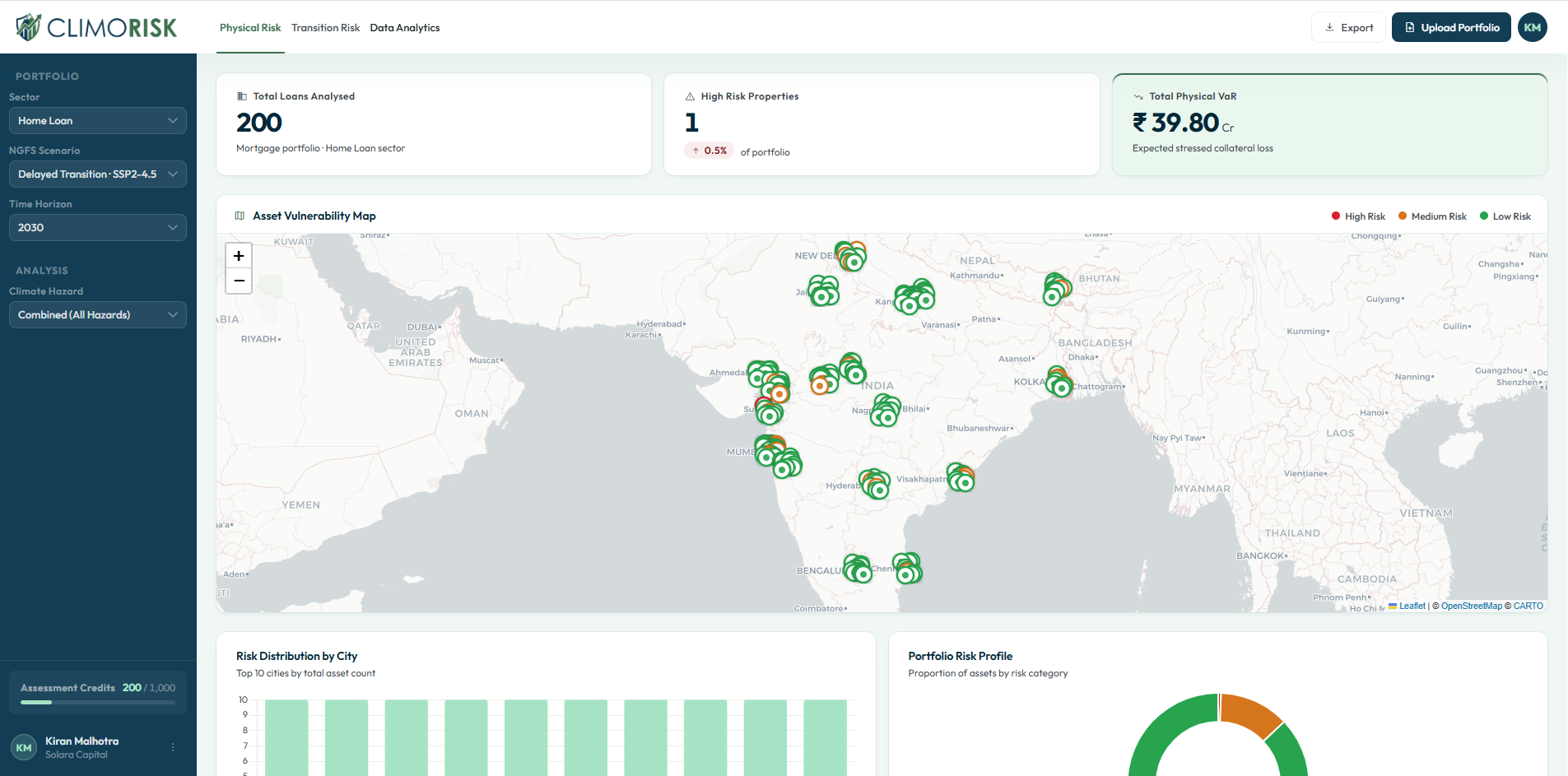Click the KM avatar in sidebar footer
The width and height of the screenshot is (1568, 776).
click(24, 747)
